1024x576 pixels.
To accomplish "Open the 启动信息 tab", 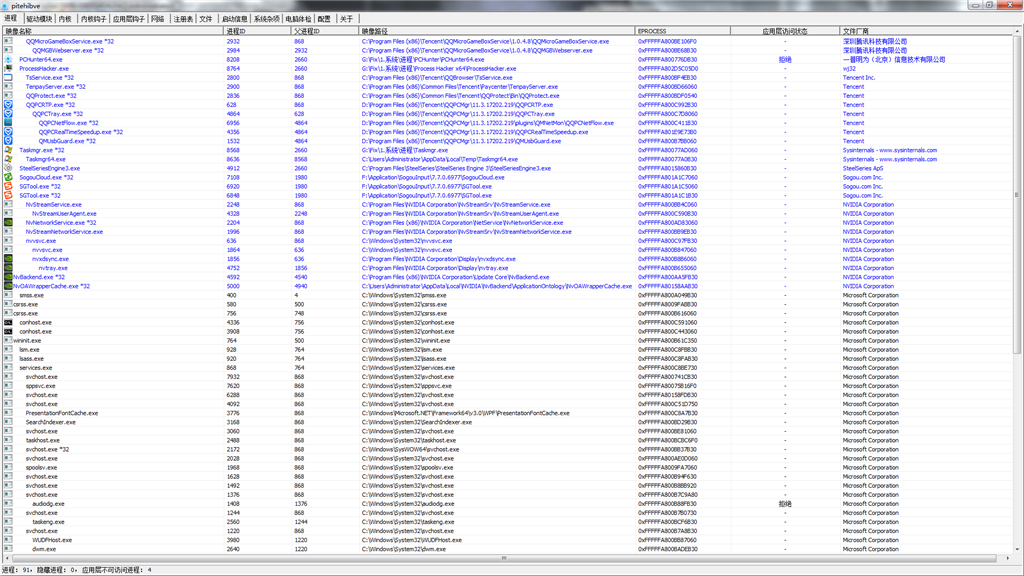I will (x=234, y=19).
